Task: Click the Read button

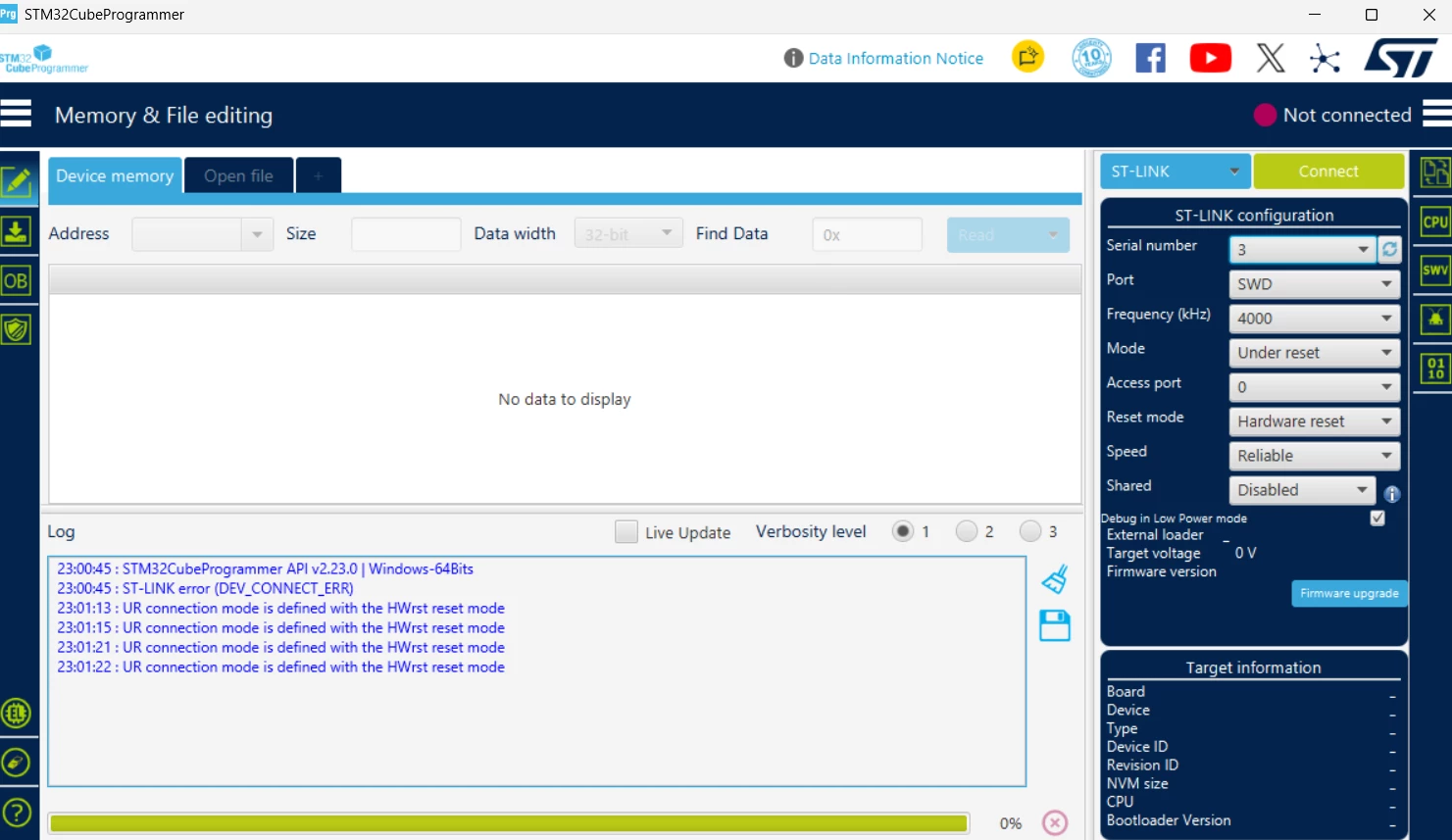Action: 1008,234
